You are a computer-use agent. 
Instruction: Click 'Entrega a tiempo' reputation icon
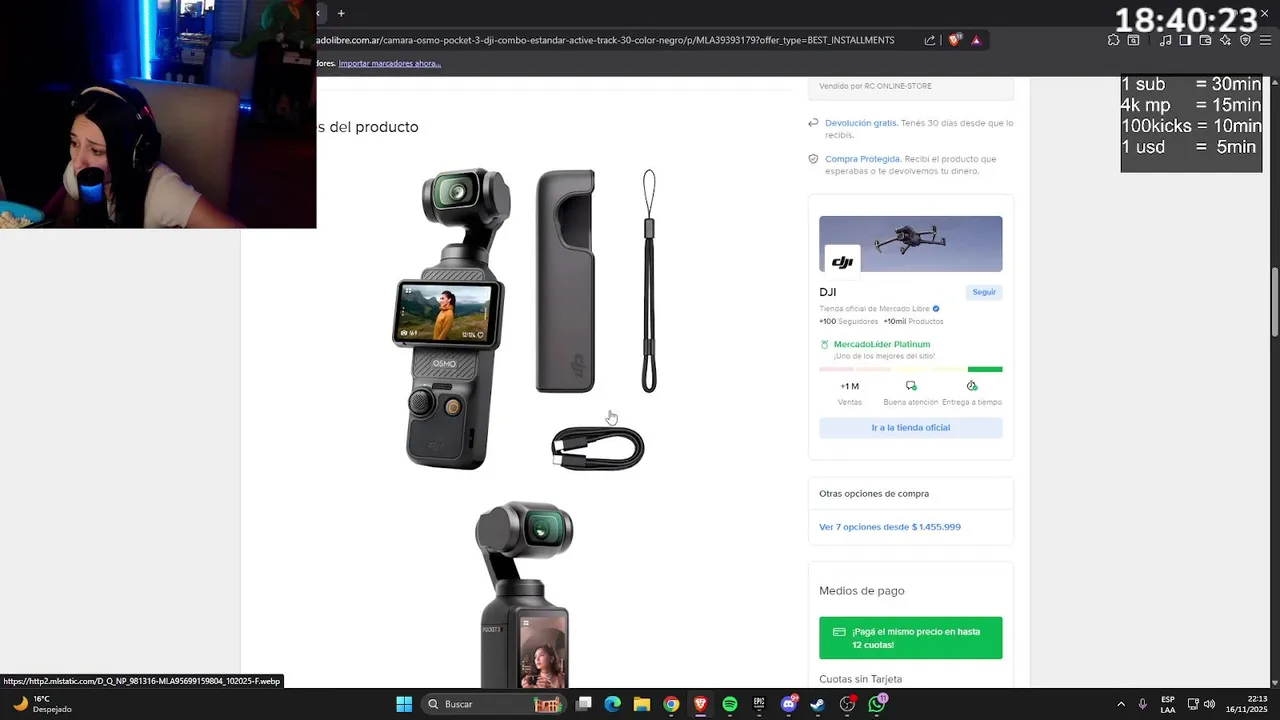pyautogui.click(x=972, y=386)
